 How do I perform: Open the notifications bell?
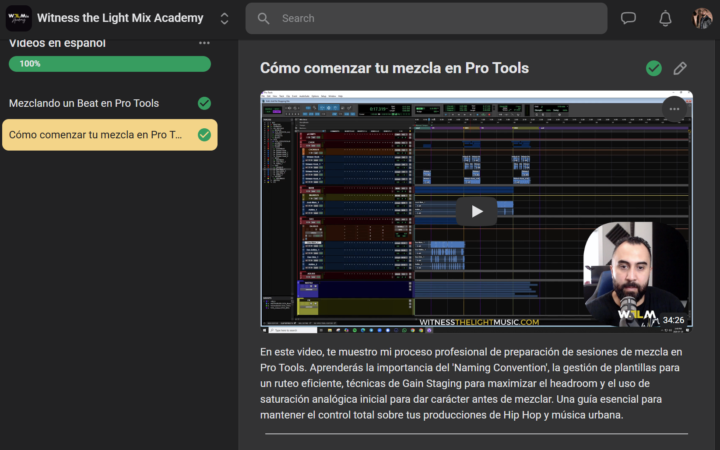click(665, 18)
